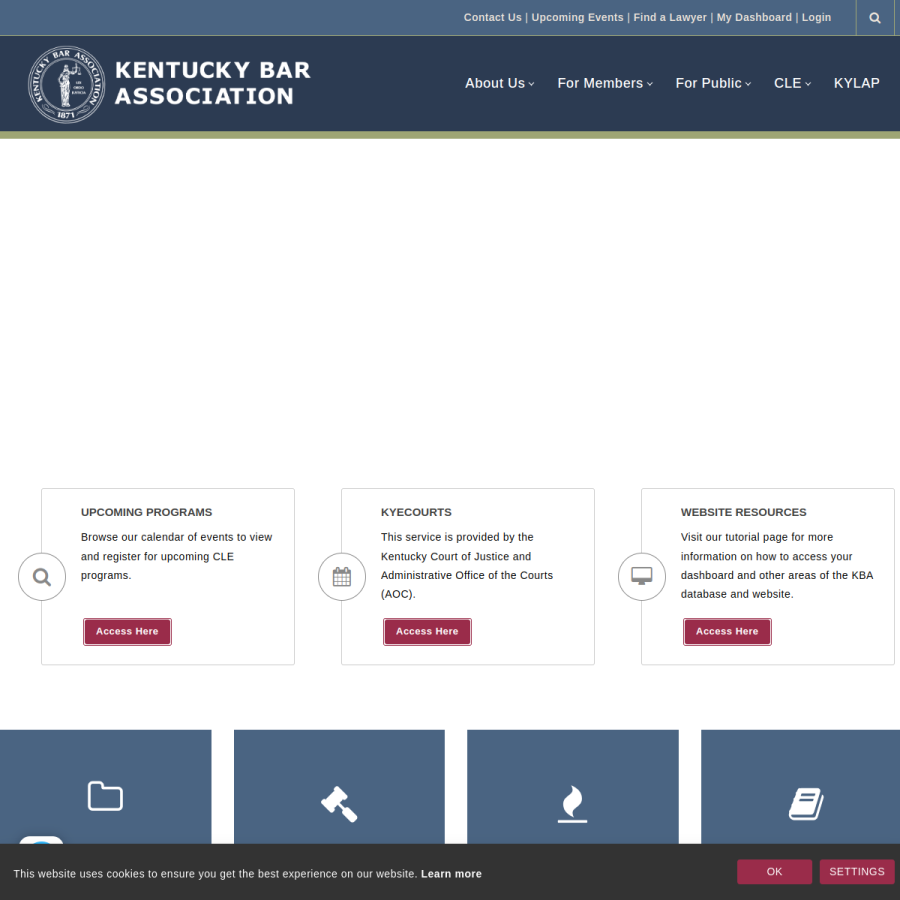Viewport: 900px width, 900px height.
Task: Expand the For Members menu
Action: [x=606, y=83]
